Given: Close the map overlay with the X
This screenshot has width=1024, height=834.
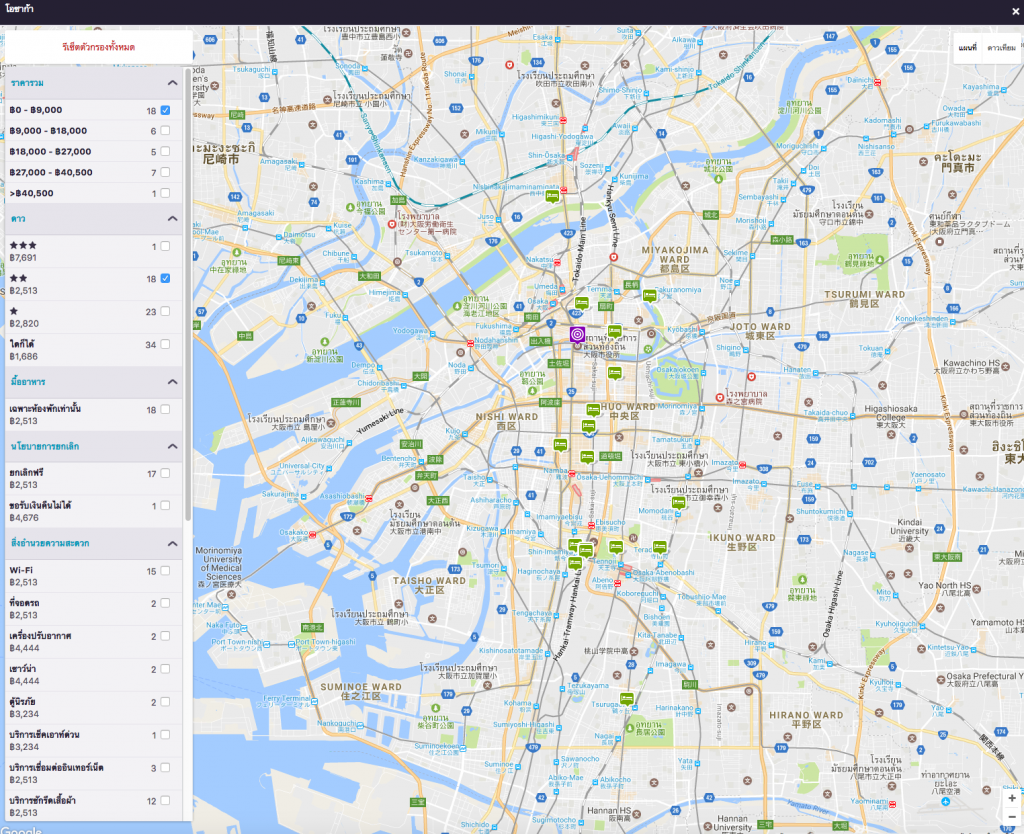Looking at the screenshot, I should (x=1015, y=12).
